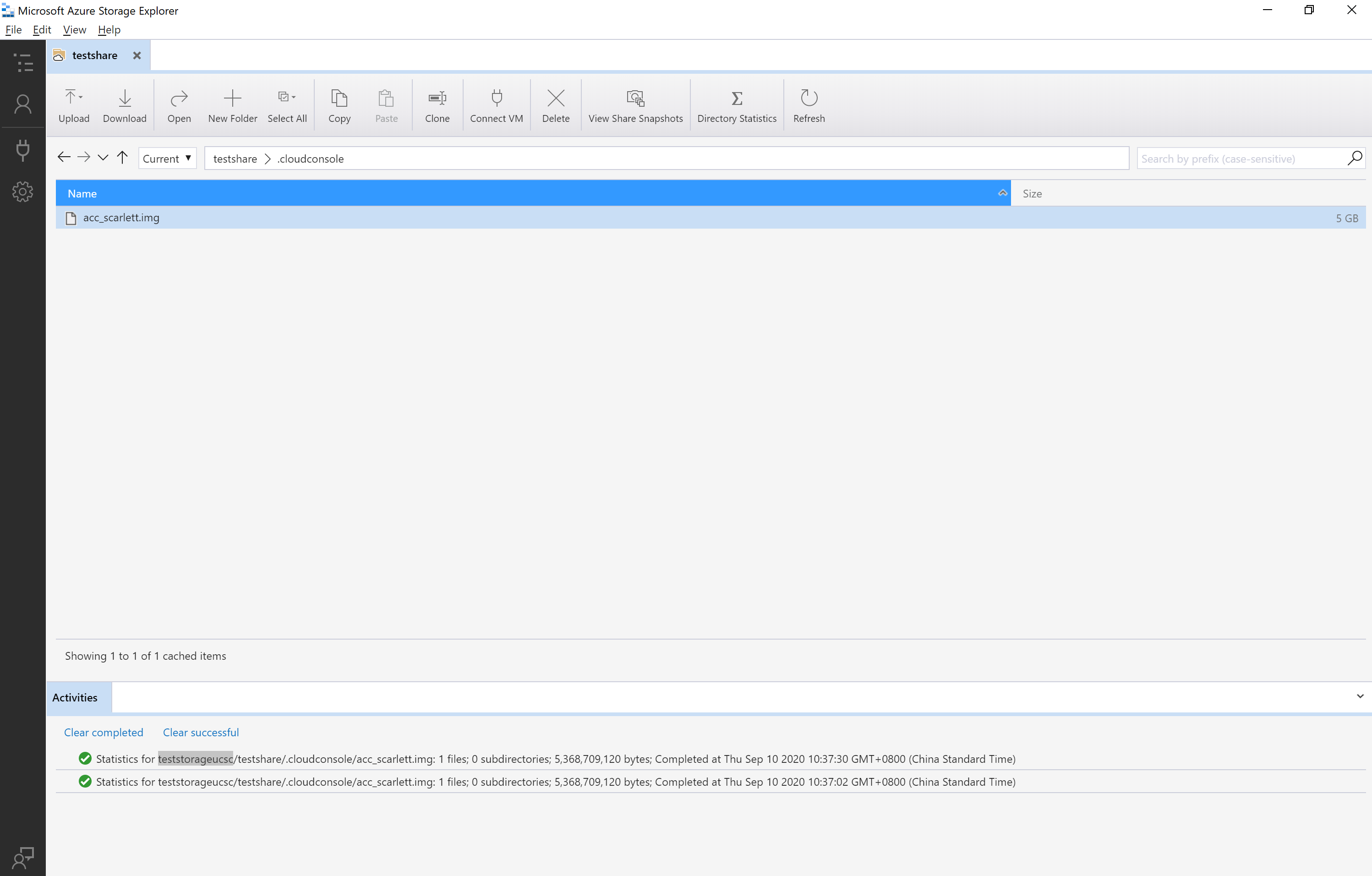
Task: Expand the recent locations history chevron
Action: coord(103,158)
